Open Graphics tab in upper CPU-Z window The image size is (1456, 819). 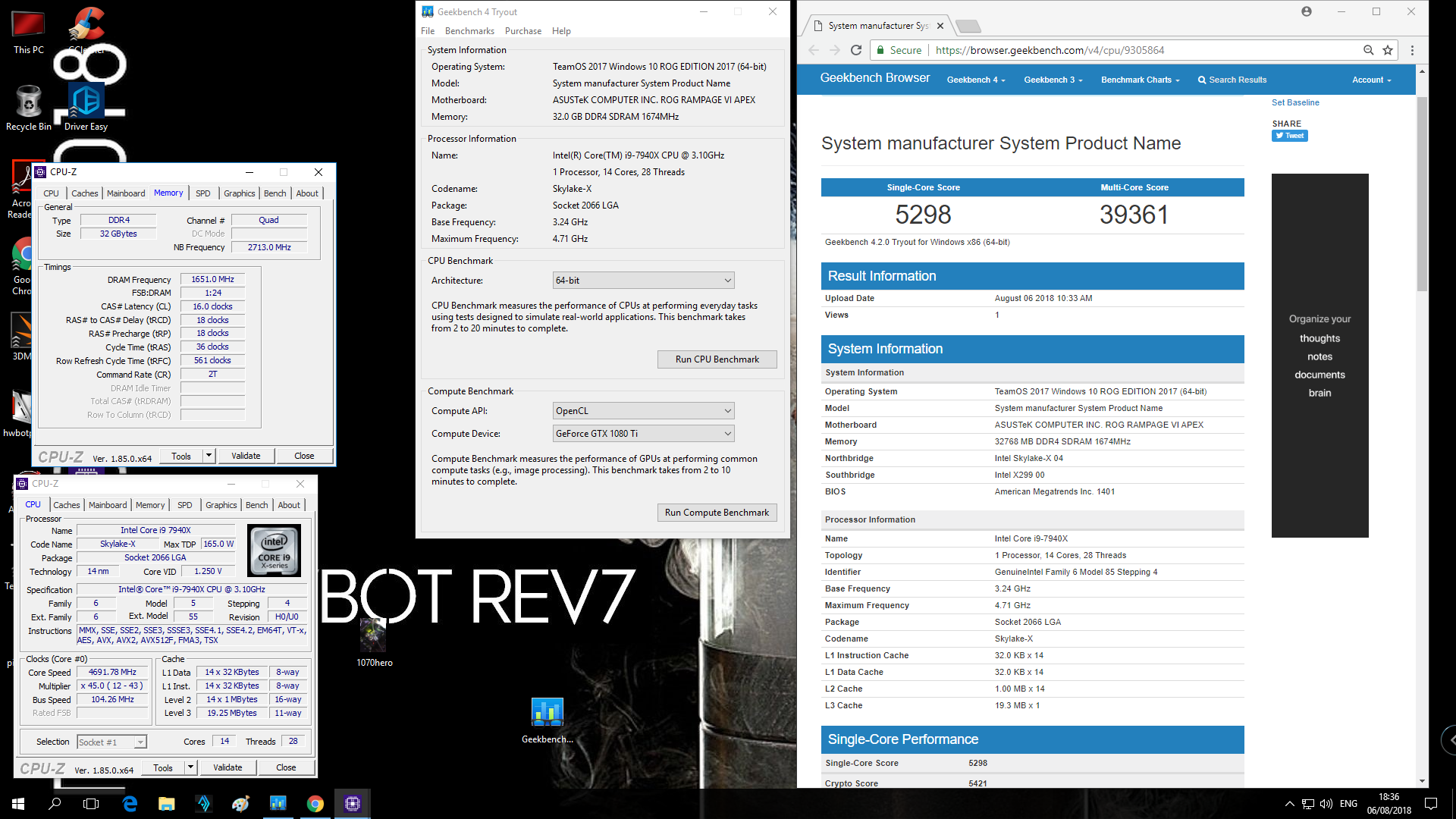pyautogui.click(x=240, y=193)
